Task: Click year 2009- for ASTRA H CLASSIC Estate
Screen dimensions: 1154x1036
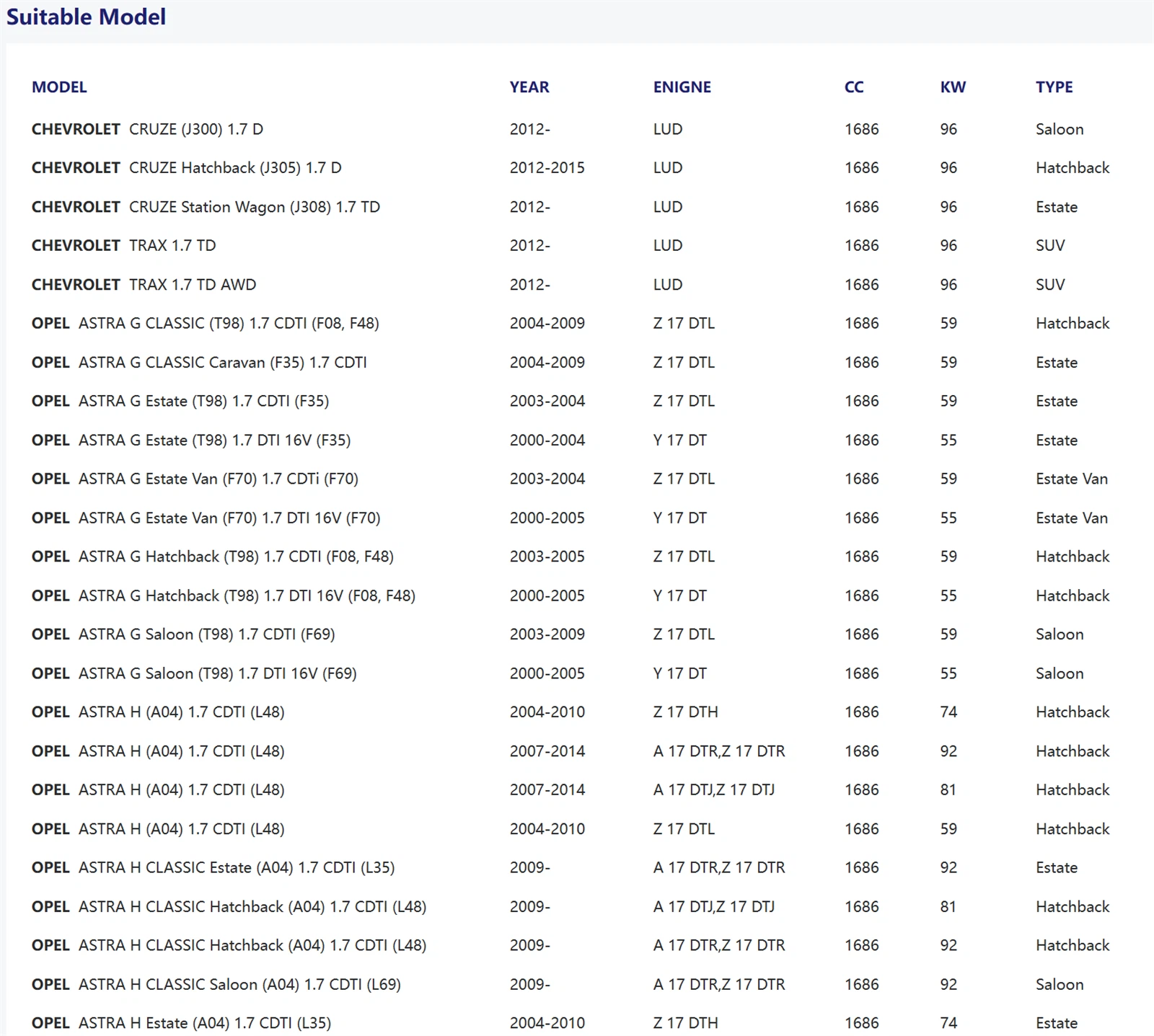Action: coord(530,868)
